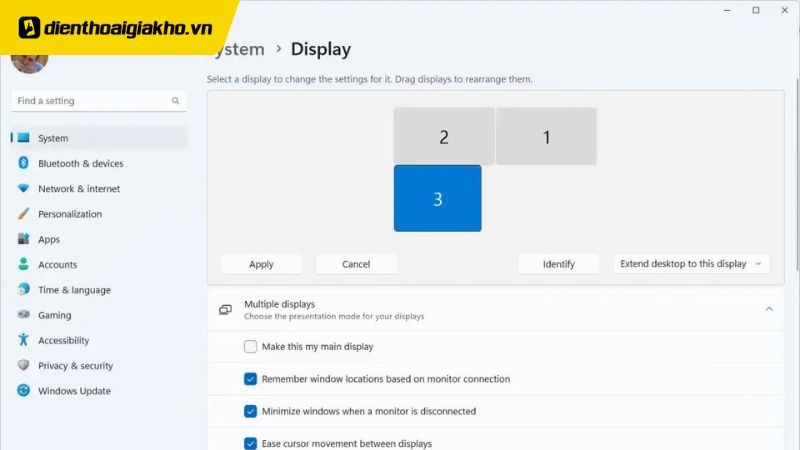800x450 pixels.
Task: Click the Accessibility figure icon
Action: tap(23, 340)
